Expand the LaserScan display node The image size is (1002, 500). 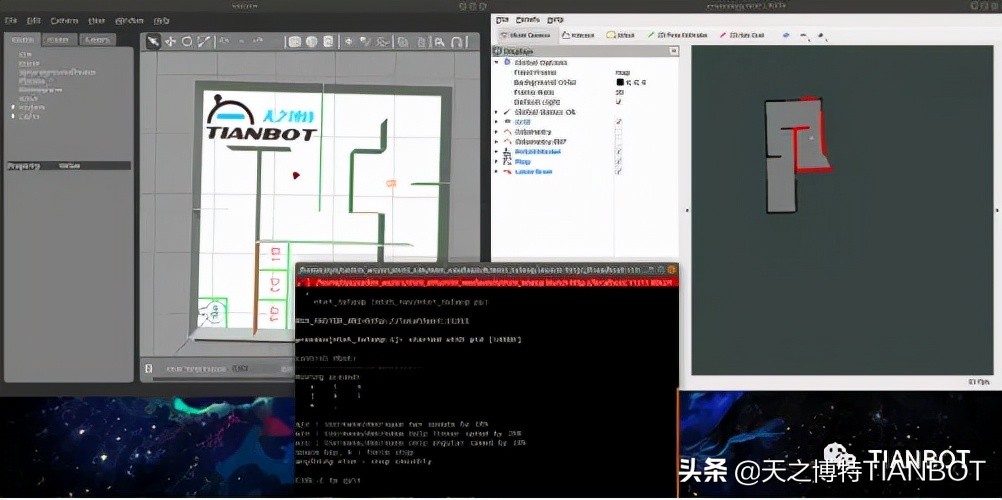coord(497,172)
